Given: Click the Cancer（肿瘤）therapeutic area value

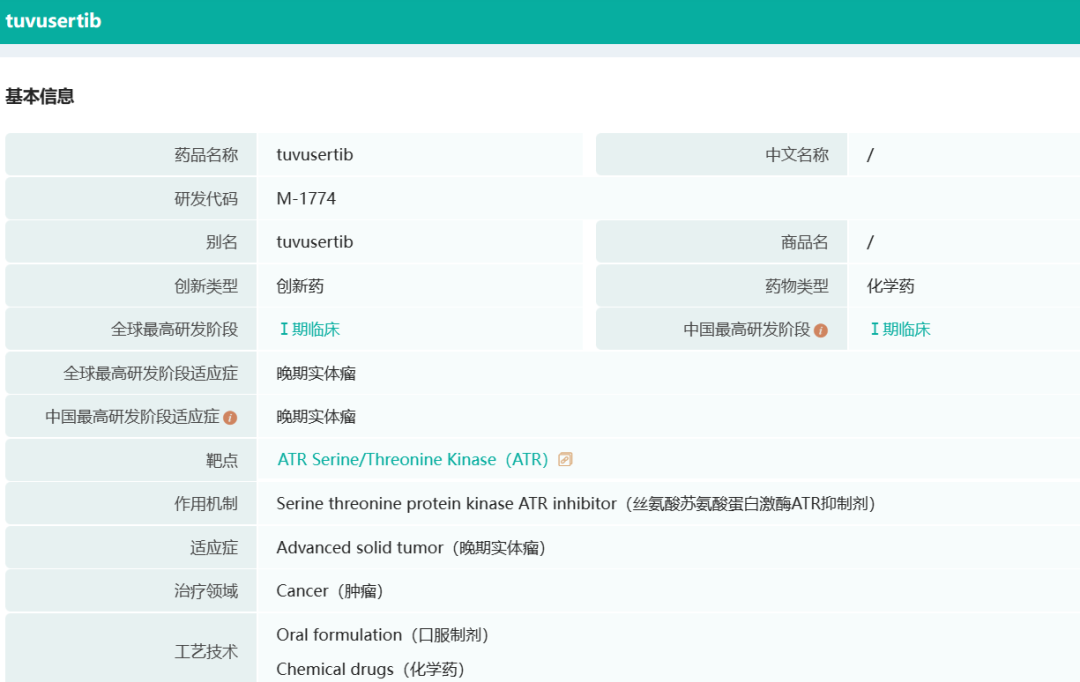Looking at the screenshot, I should click(329, 591).
